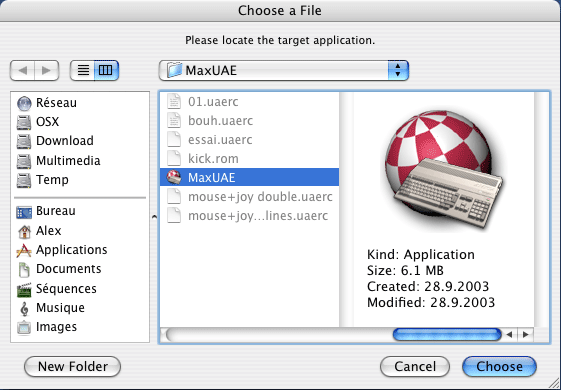Click the Kind: Application info line
This screenshot has width=561, height=390.
coord(421,254)
